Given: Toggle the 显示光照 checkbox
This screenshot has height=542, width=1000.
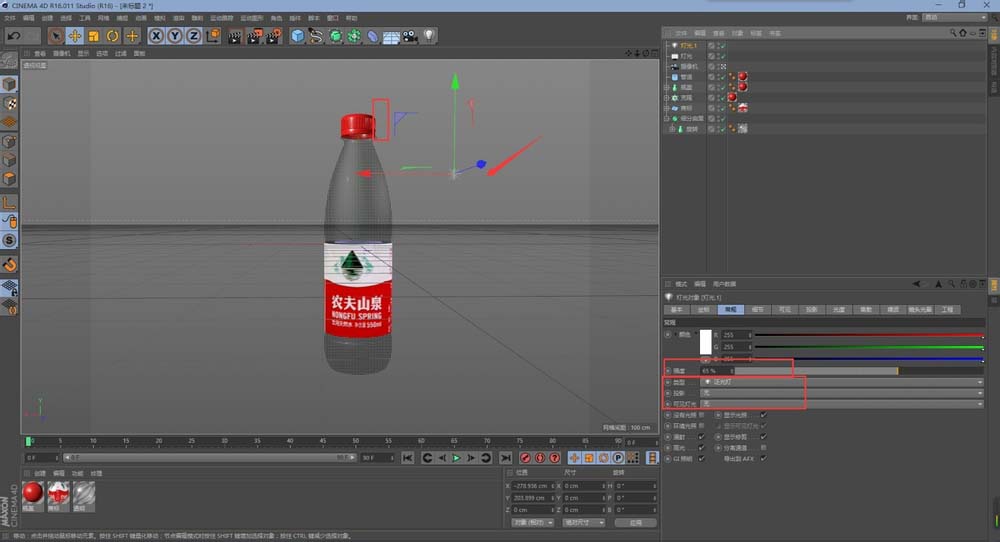Looking at the screenshot, I should (x=763, y=414).
